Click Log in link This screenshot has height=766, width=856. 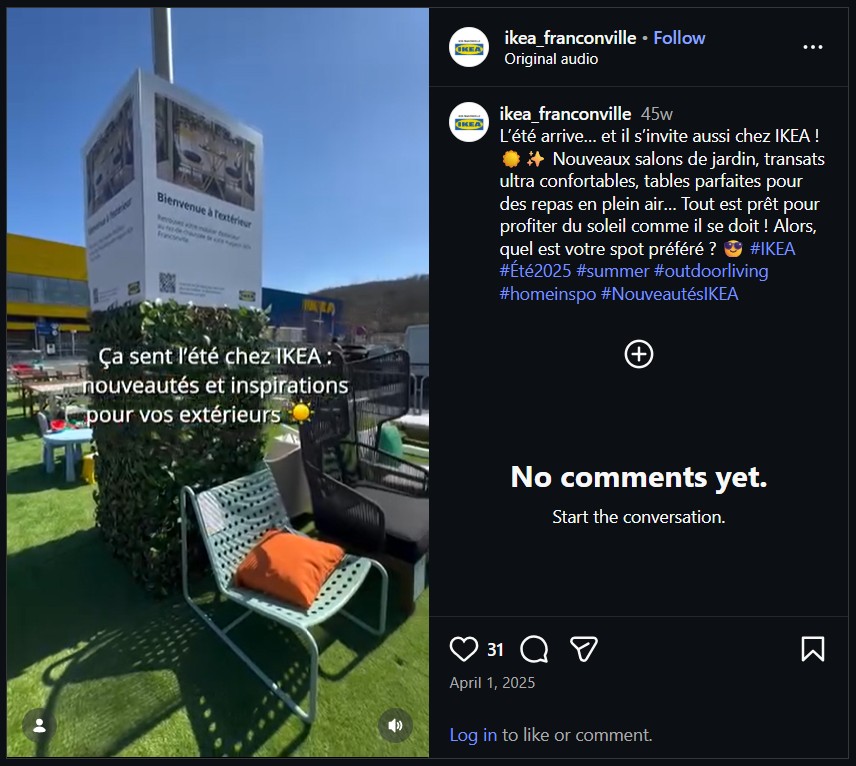point(473,735)
